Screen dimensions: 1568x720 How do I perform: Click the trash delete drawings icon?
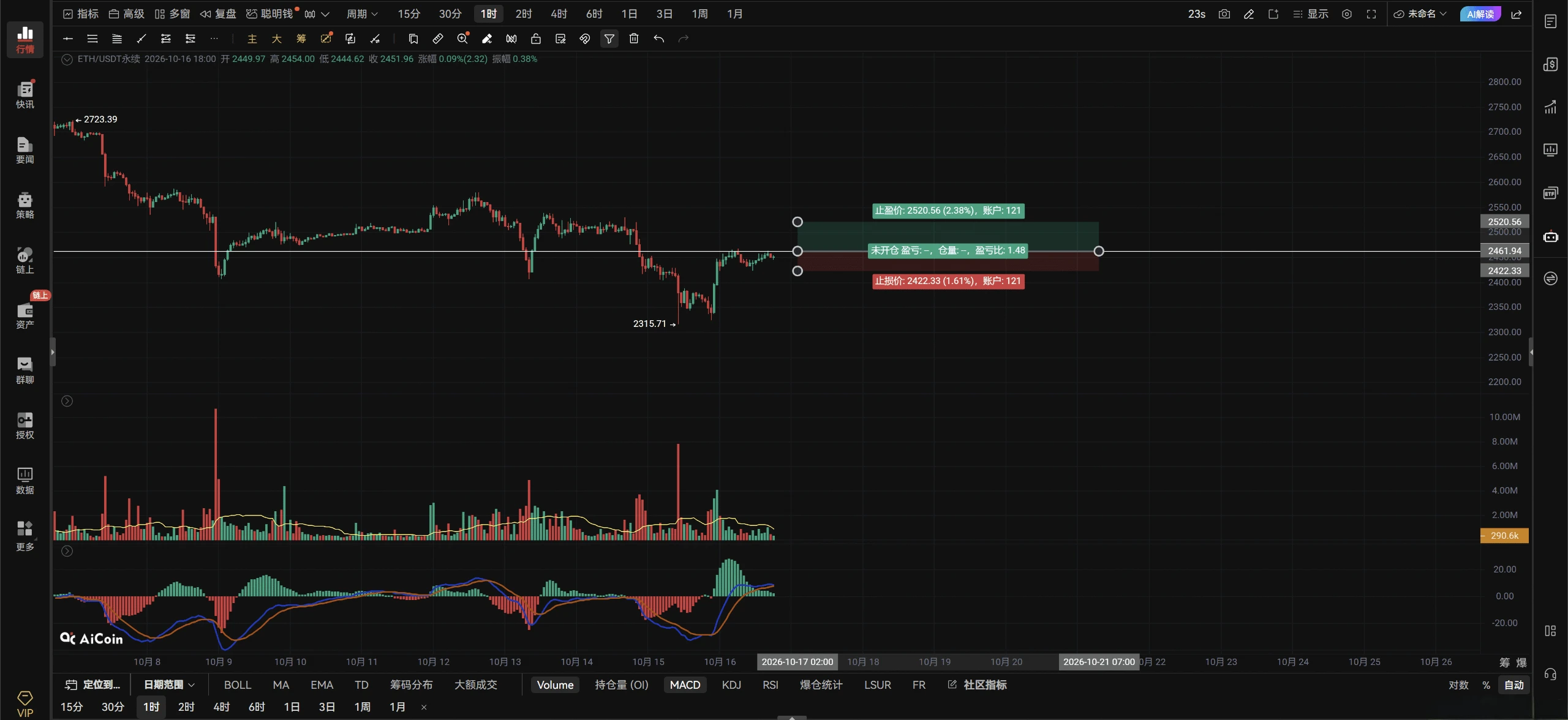point(634,39)
